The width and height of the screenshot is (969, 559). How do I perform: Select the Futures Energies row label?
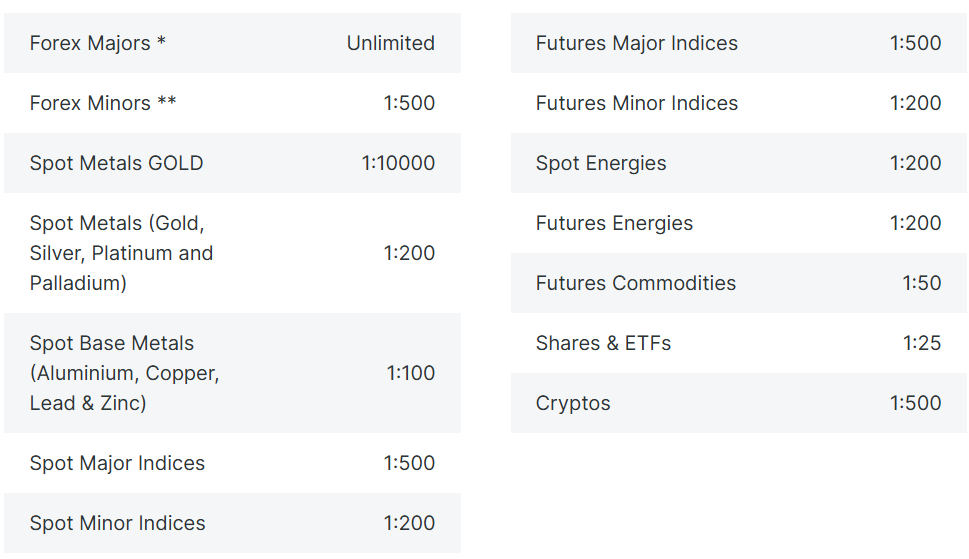pos(614,223)
